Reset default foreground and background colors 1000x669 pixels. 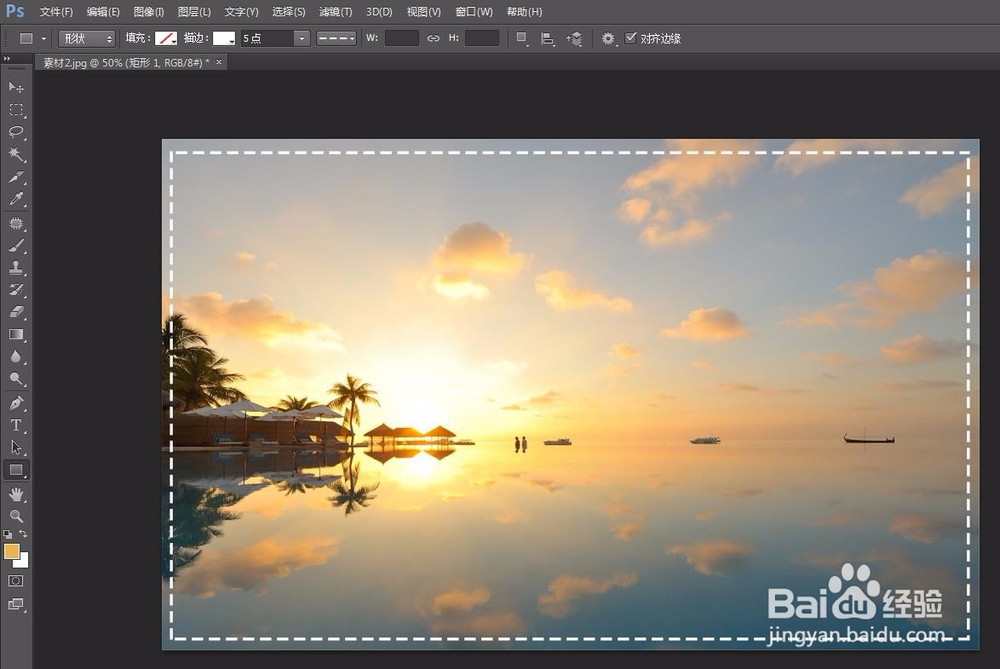pos(8,534)
